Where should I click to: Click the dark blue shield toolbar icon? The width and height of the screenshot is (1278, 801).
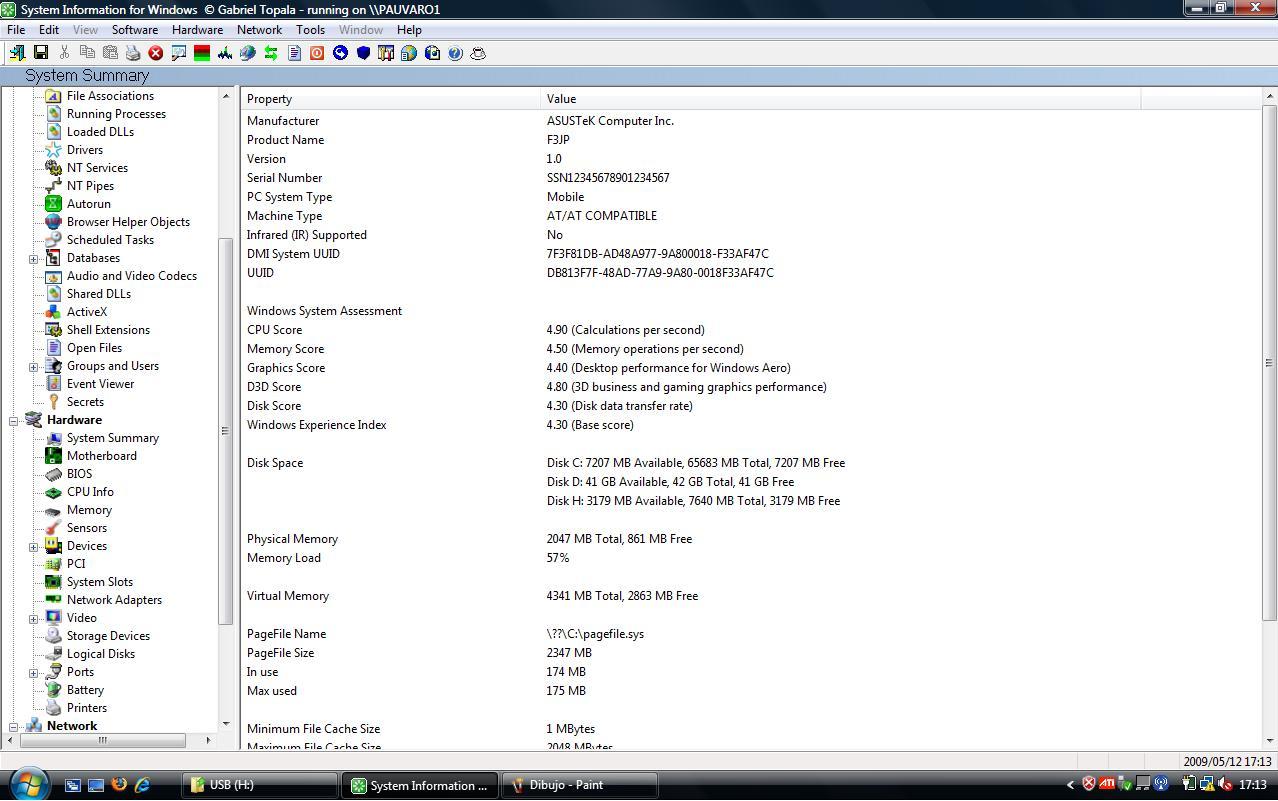coord(363,53)
